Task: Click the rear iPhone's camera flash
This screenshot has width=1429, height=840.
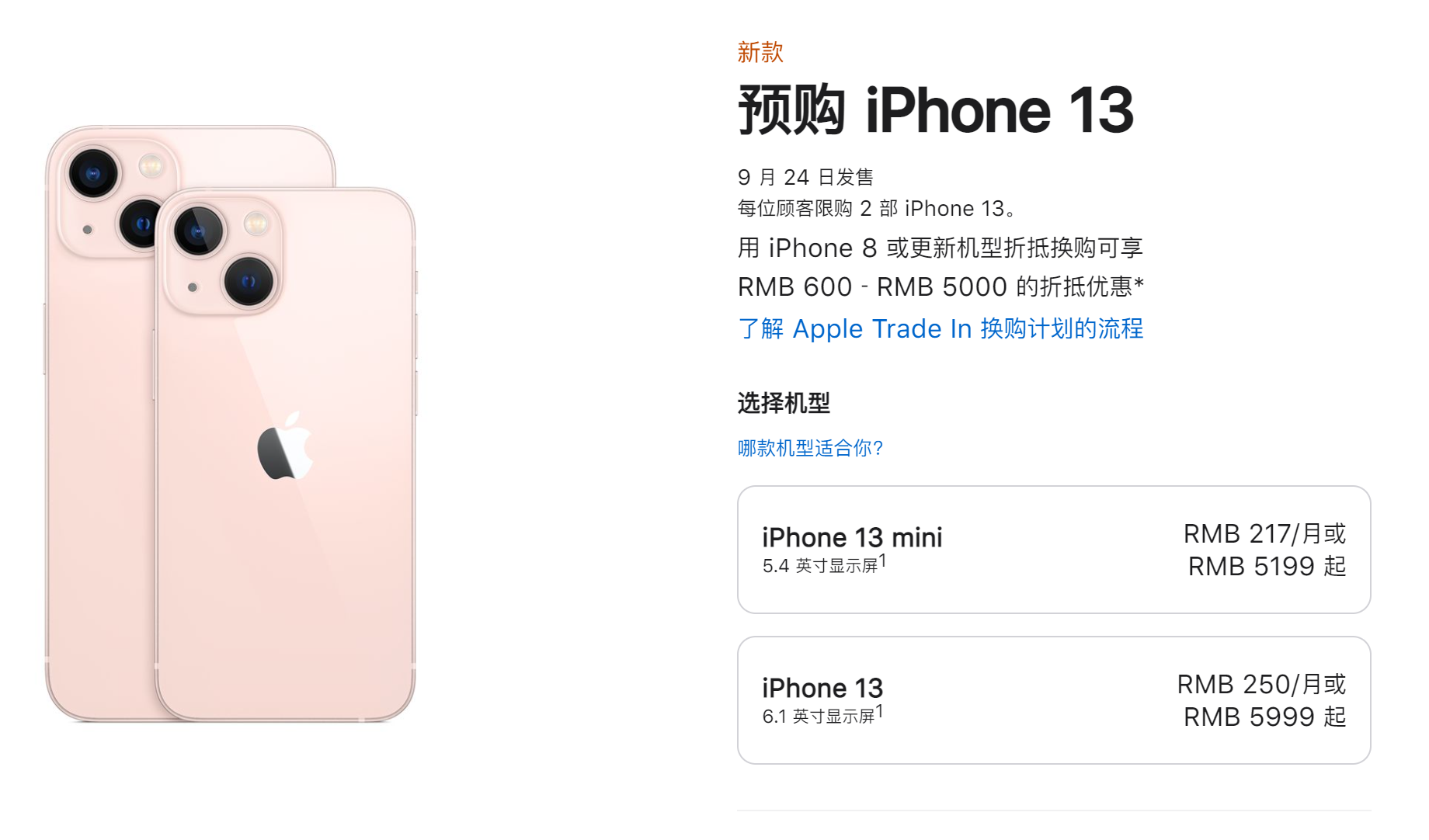Action: (151, 166)
